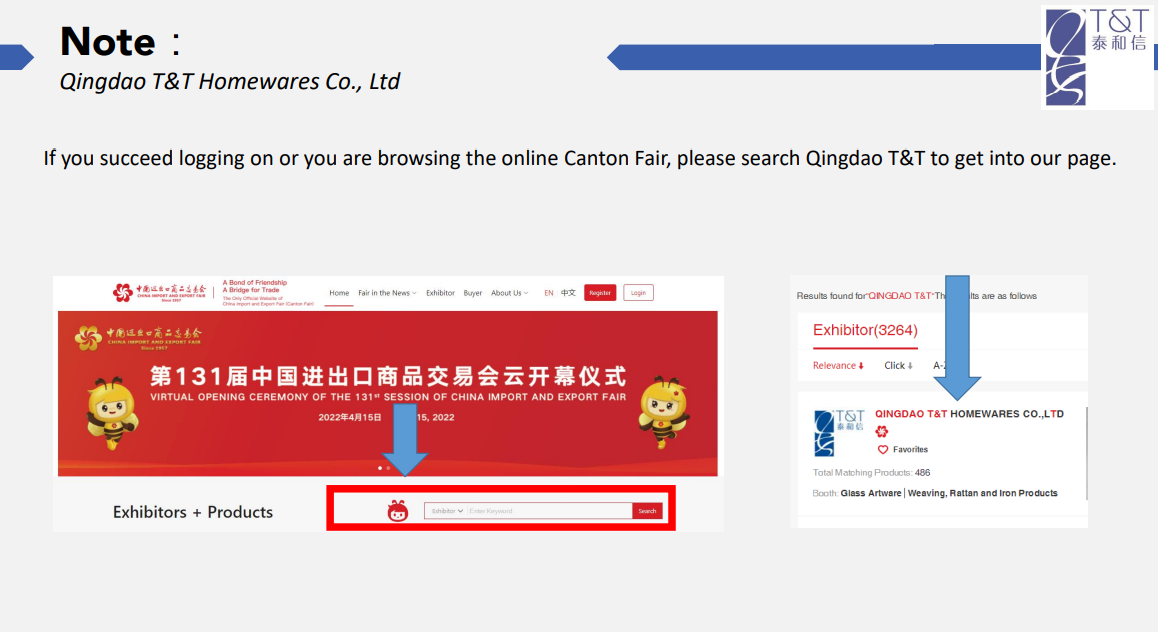Sort results by Click
This screenshot has height=632, width=1158.
point(899,365)
